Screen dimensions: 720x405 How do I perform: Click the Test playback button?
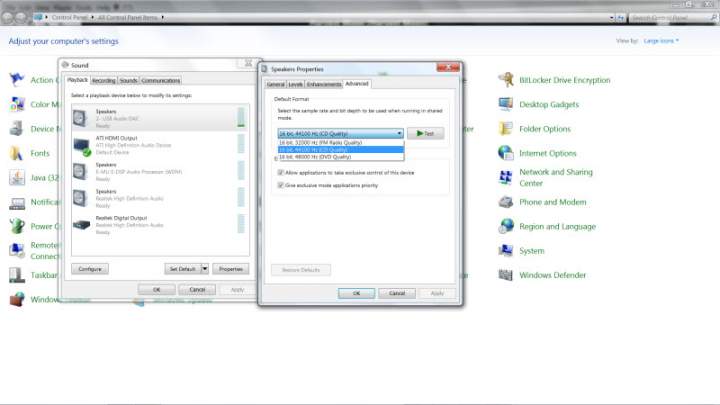click(x=425, y=133)
